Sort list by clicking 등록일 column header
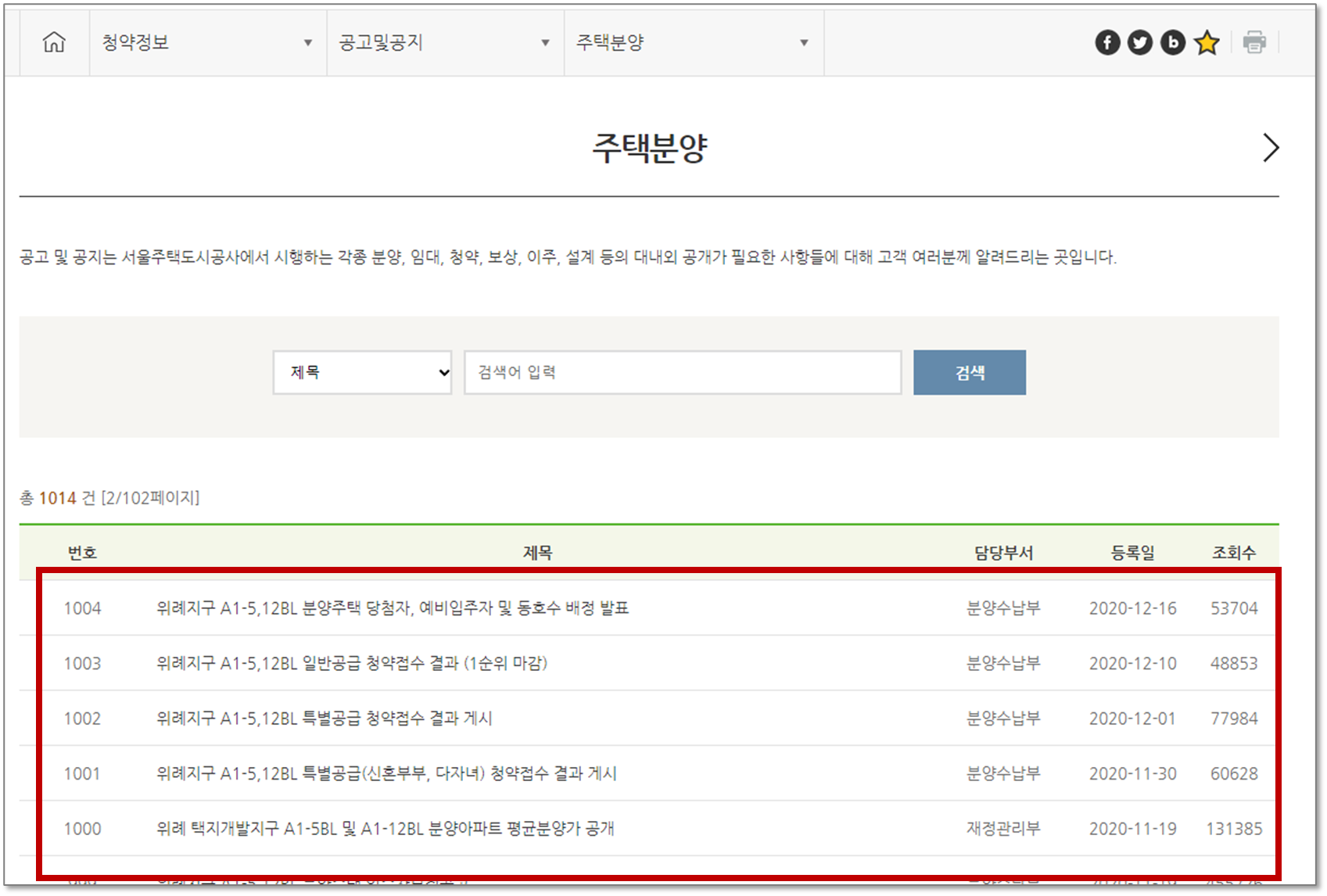Screen dimensions: 1327x896 [x=1133, y=552]
